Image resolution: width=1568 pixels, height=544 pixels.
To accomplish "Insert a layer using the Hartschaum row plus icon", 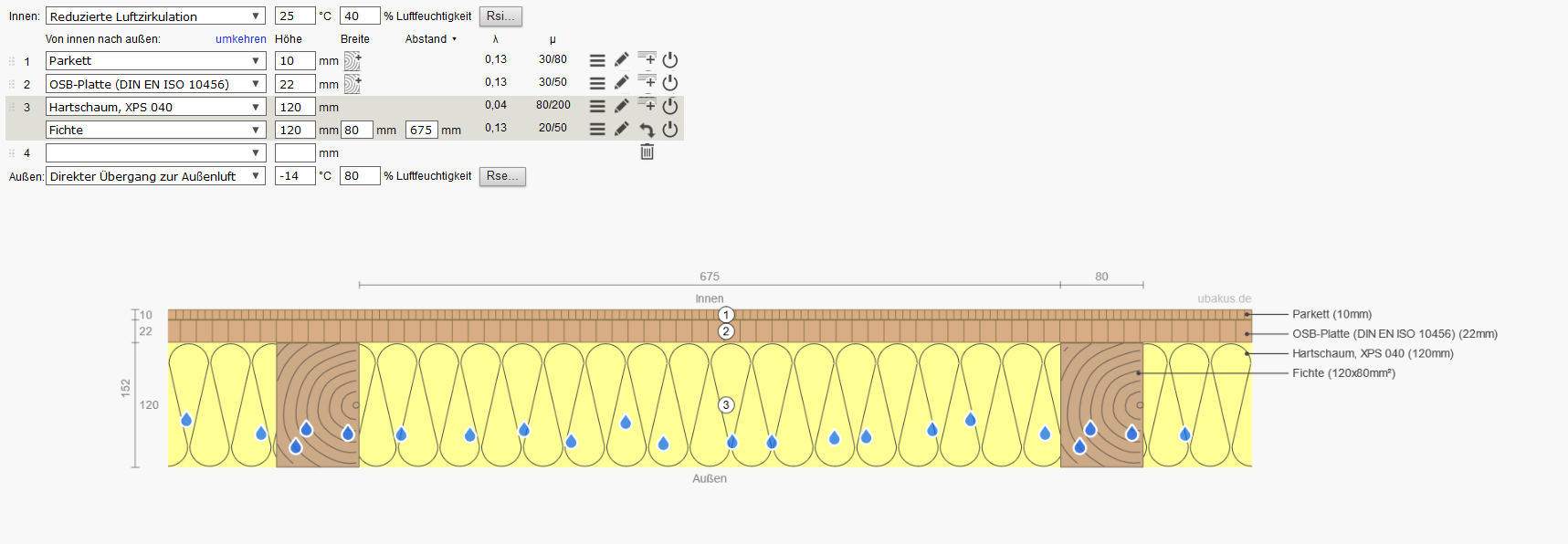I will tap(647, 105).
